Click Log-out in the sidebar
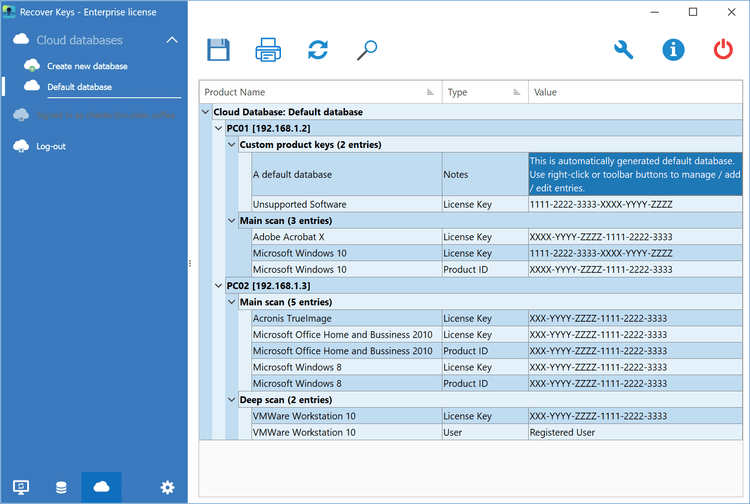 [51, 146]
